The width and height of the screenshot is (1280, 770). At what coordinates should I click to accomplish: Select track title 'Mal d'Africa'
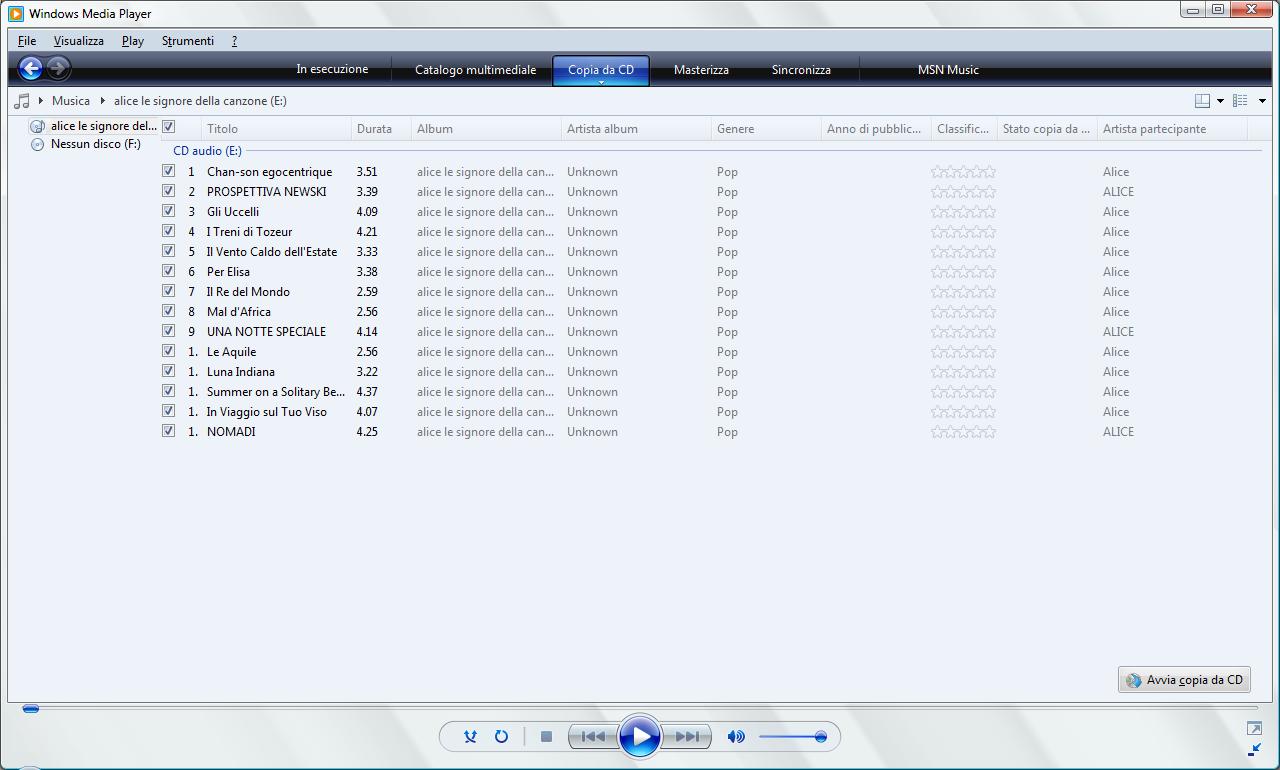pyautogui.click(x=239, y=312)
